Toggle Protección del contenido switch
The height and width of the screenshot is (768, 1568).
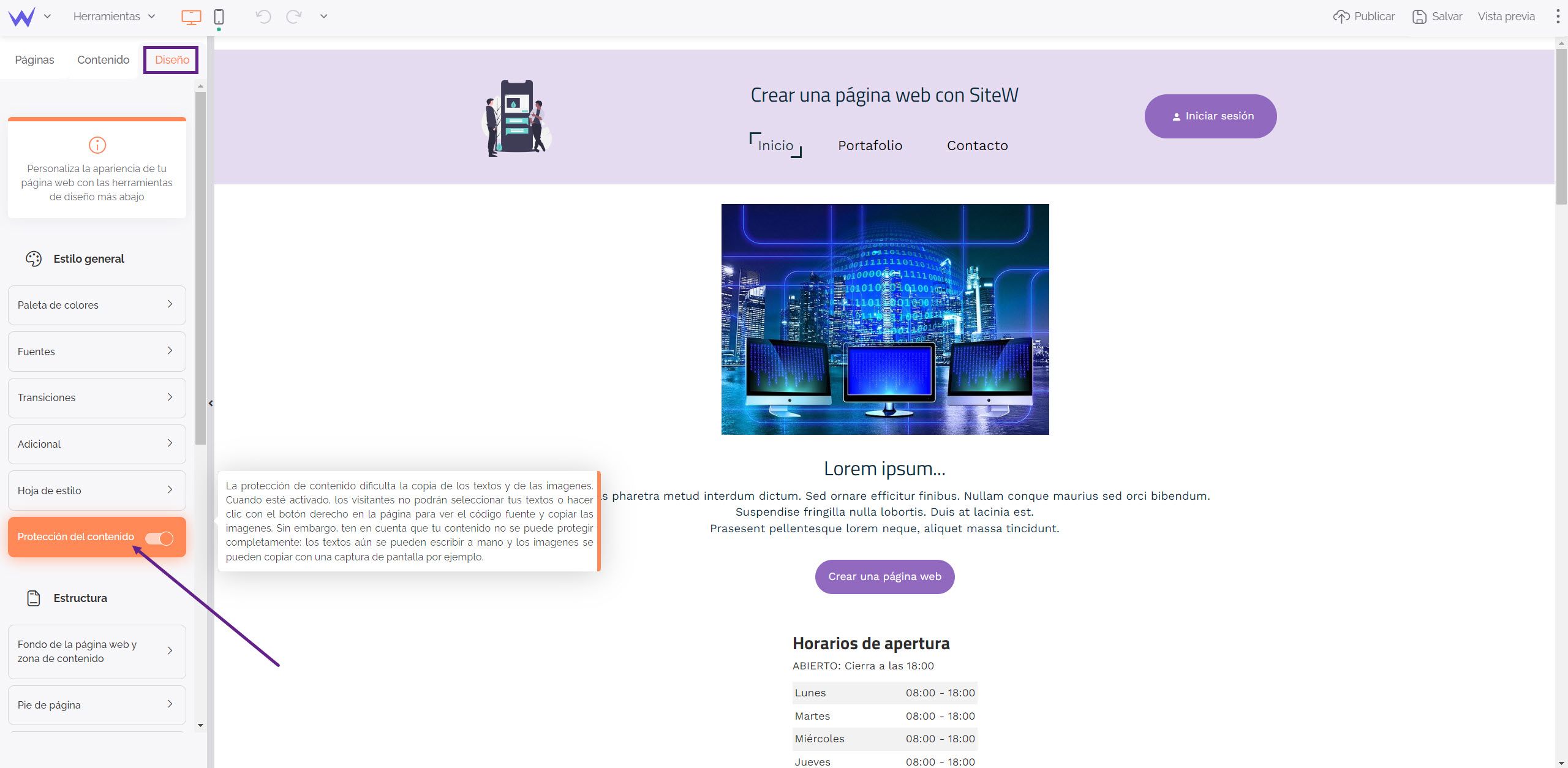(x=159, y=538)
